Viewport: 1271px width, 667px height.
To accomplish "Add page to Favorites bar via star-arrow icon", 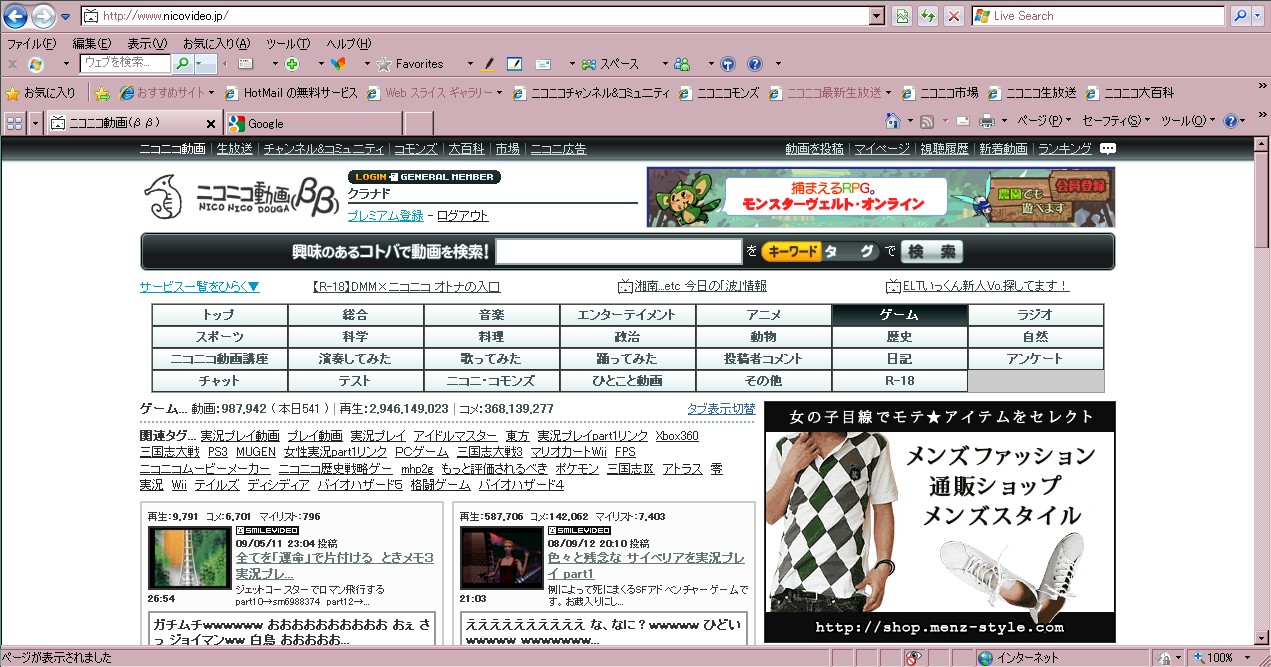I will click(x=101, y=93).
